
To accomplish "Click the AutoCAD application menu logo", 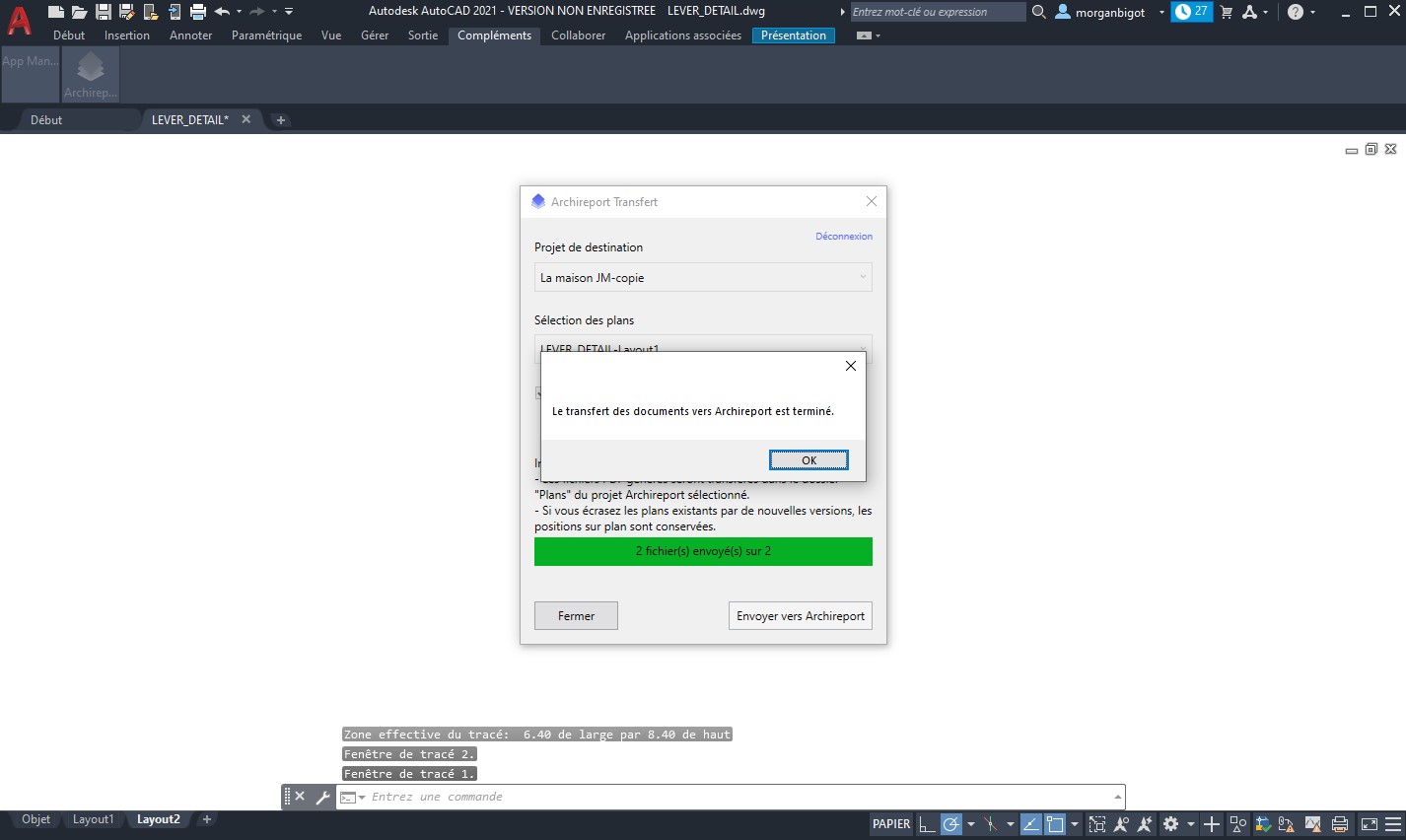I will [x=19, y=20].
